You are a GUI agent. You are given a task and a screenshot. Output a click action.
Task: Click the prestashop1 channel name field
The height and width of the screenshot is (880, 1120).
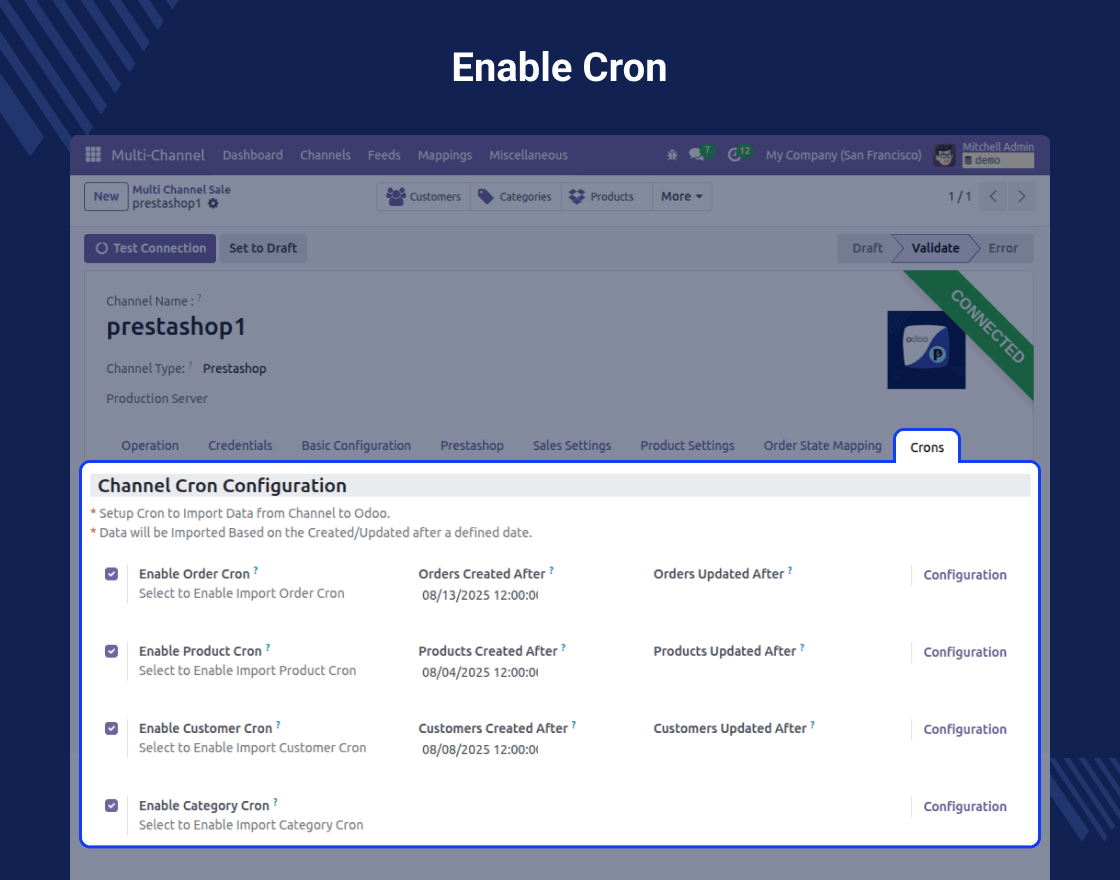click(176, 327)
